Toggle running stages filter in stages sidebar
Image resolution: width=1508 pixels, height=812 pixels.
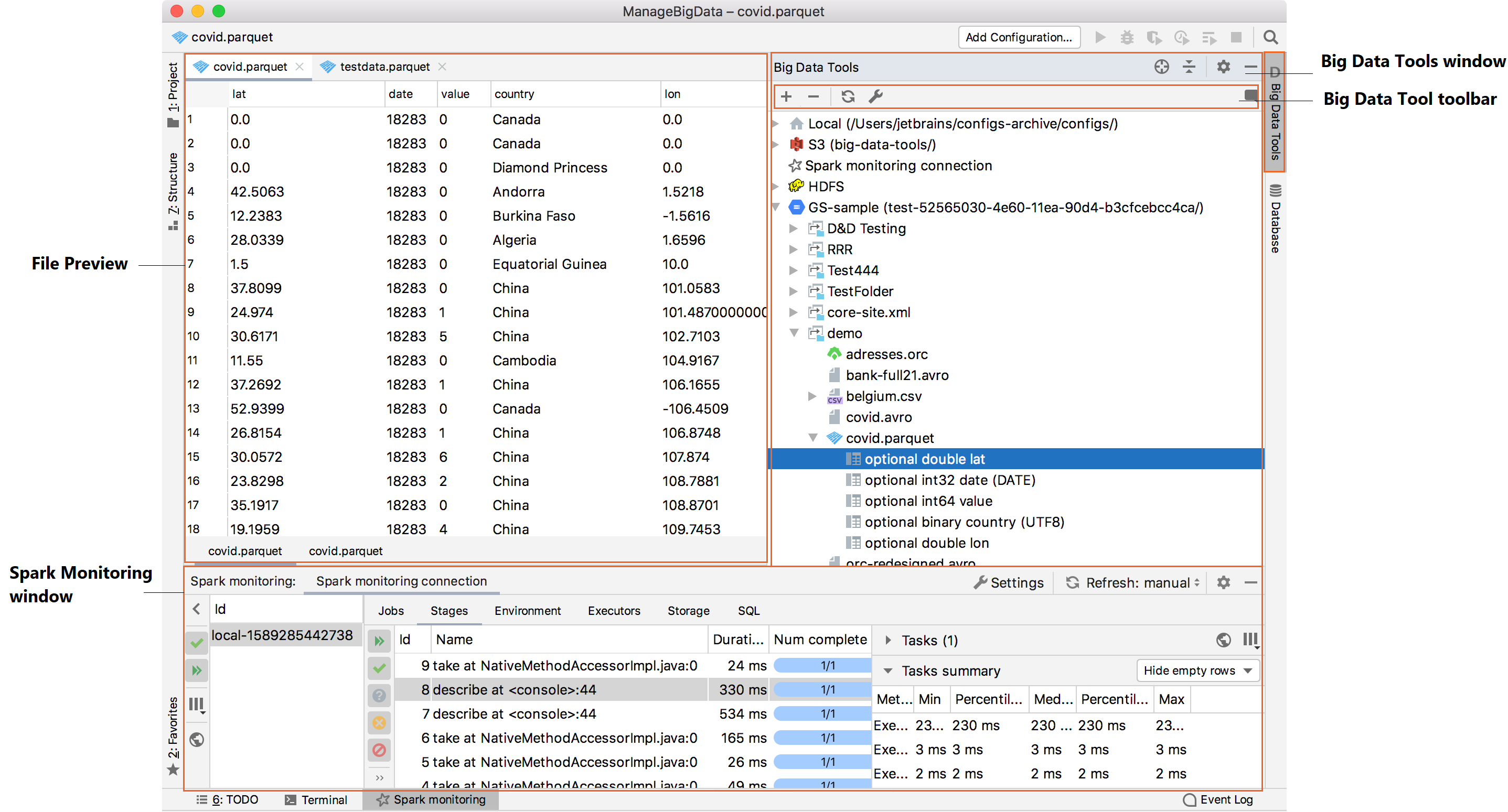pyautogui.click(x=379, y=641)
